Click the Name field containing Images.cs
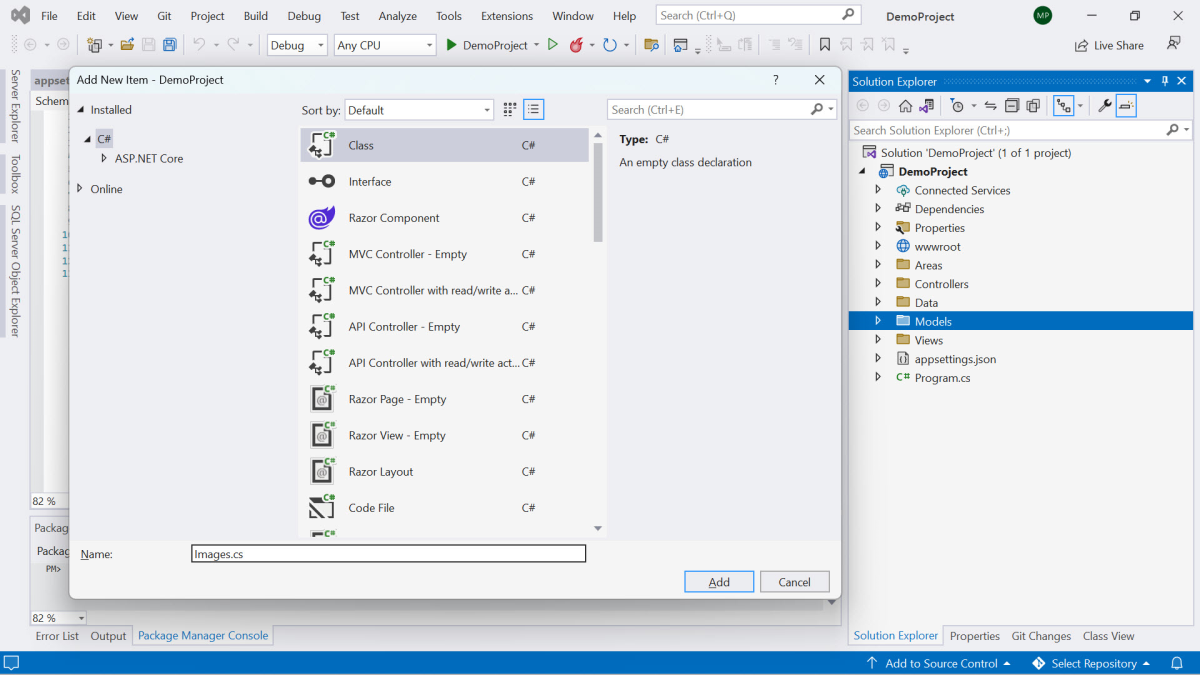The width and height of the screenshot is (1200, 675). 388,554
